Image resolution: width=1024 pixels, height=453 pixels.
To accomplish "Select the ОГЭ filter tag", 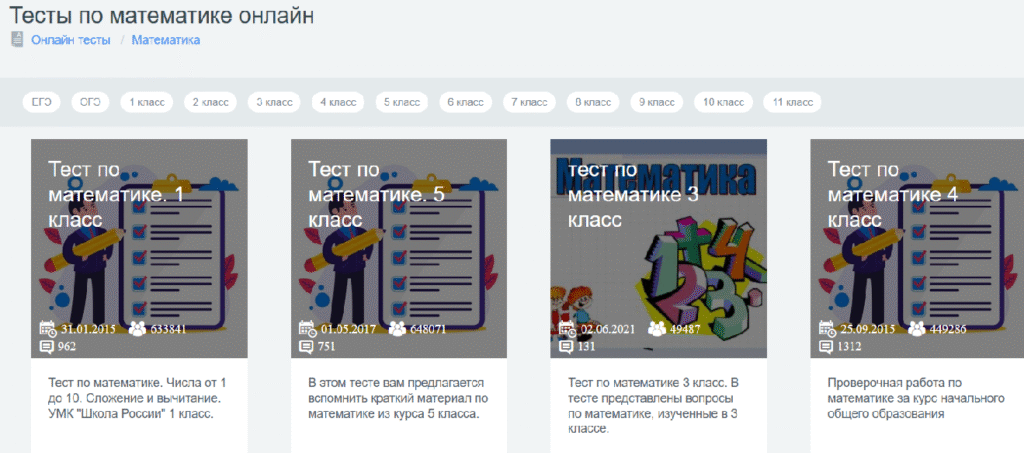I will pos(90,102).
